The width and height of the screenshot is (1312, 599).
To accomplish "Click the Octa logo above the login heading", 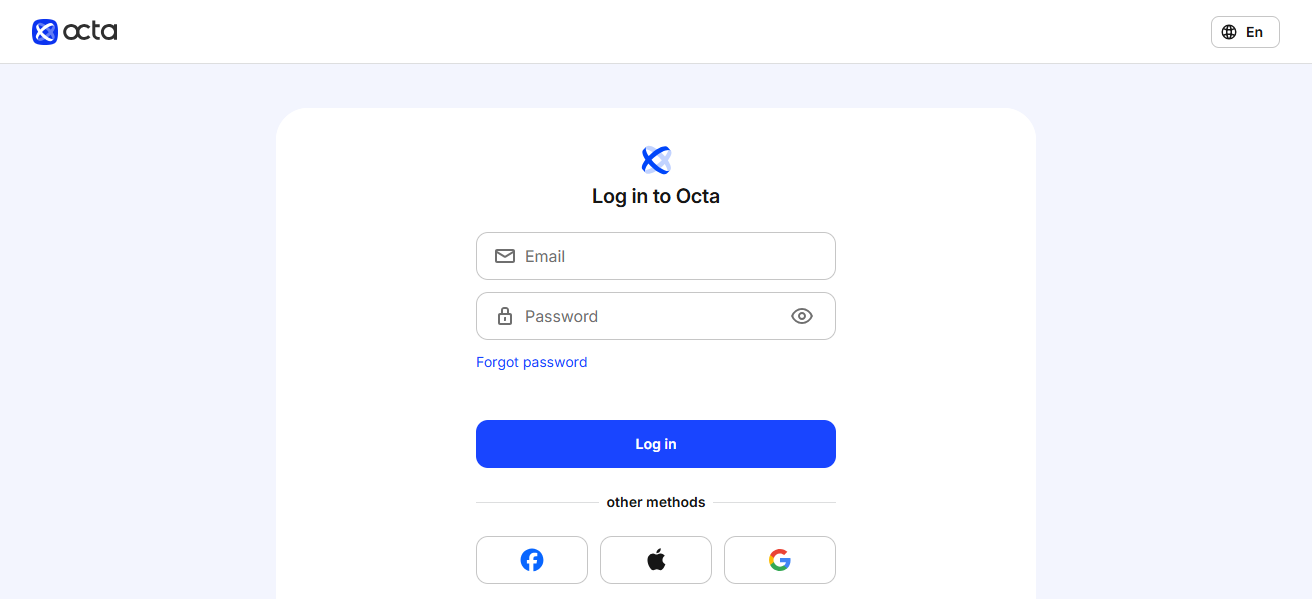I will click(x=655, y=159).
